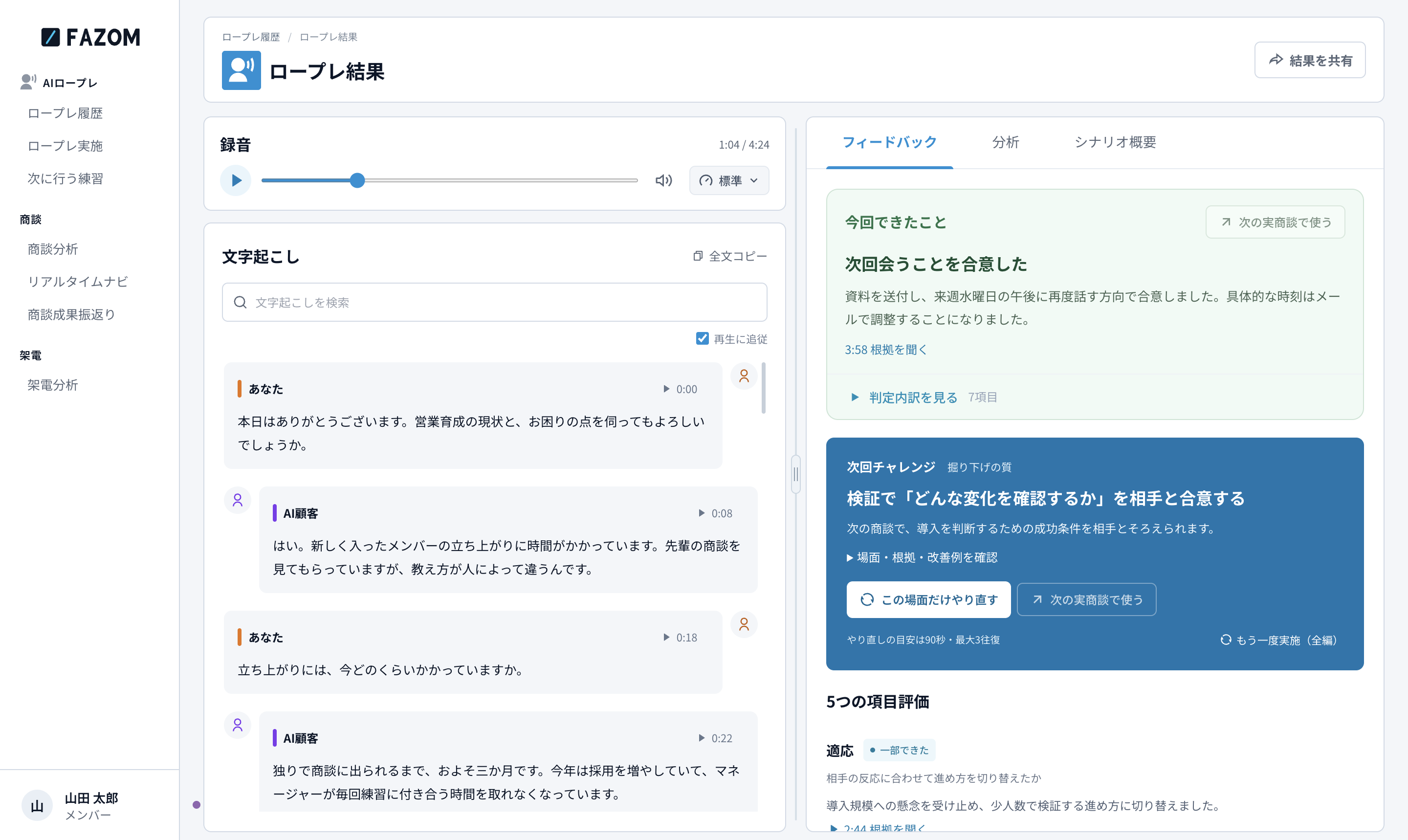
Task: Share results with 結果を共有 button
Action: point(1310,60)
